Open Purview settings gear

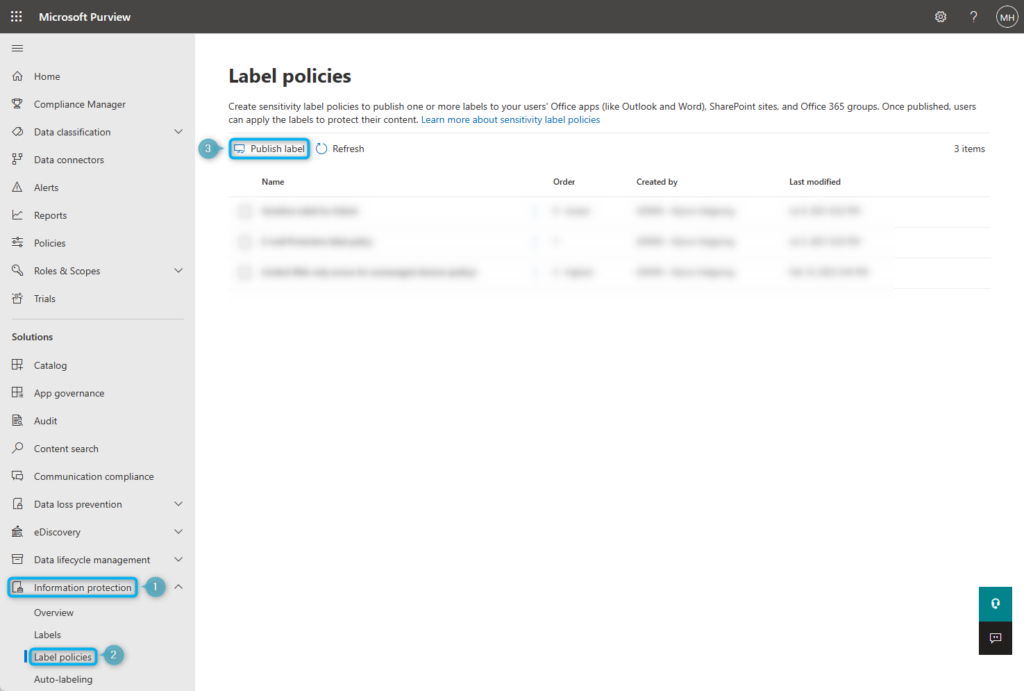pyautogui.click(x=940, y=17)
